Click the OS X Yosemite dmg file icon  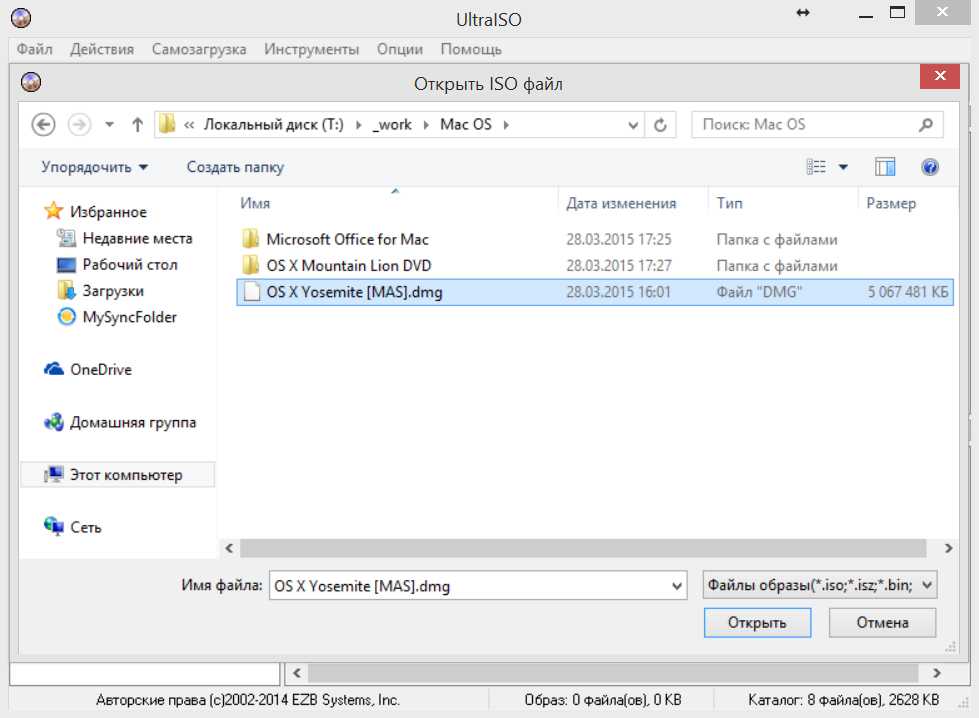pos(252,292)
